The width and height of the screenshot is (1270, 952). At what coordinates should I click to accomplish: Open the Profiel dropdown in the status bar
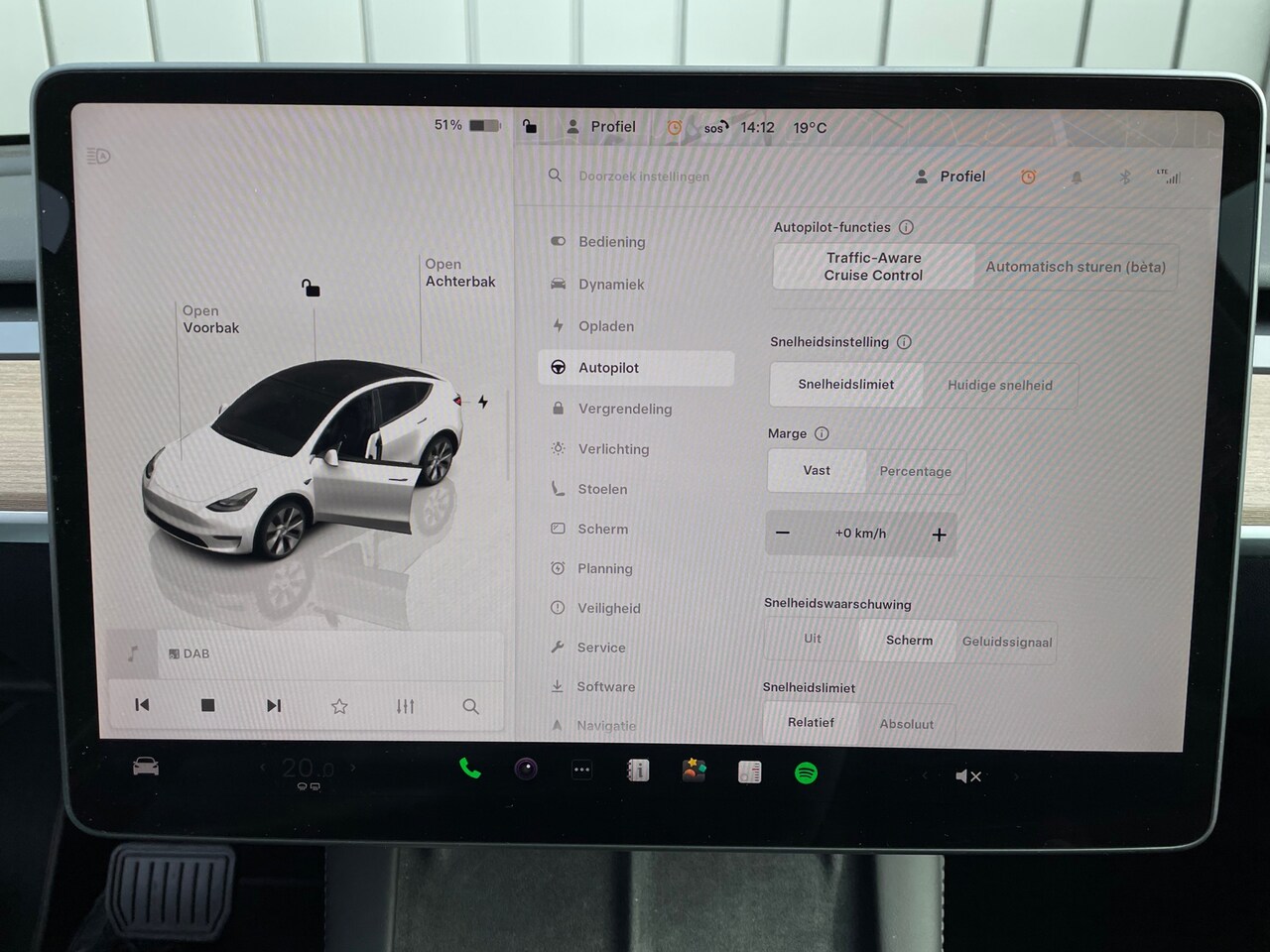point(601,127)
